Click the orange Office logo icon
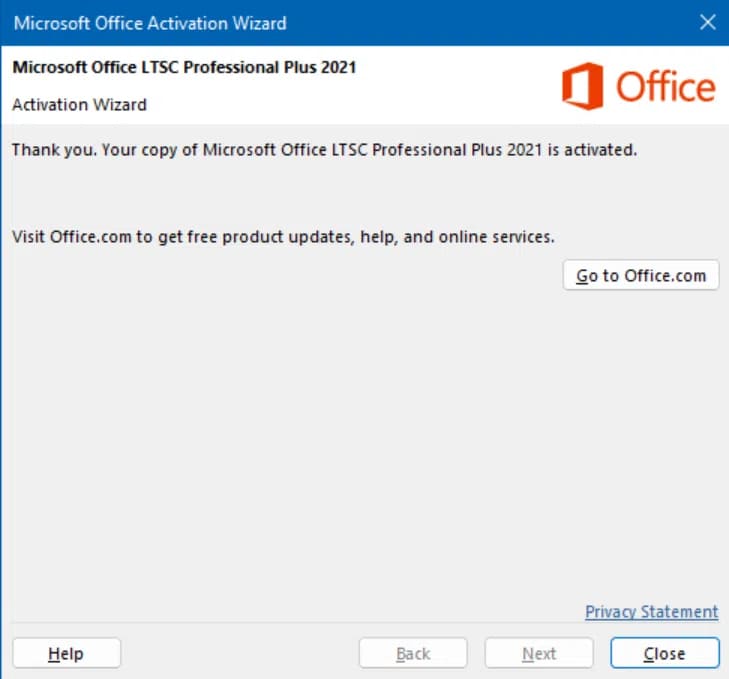The width and height of the screenshot is (729, 679). coord(582,86)
